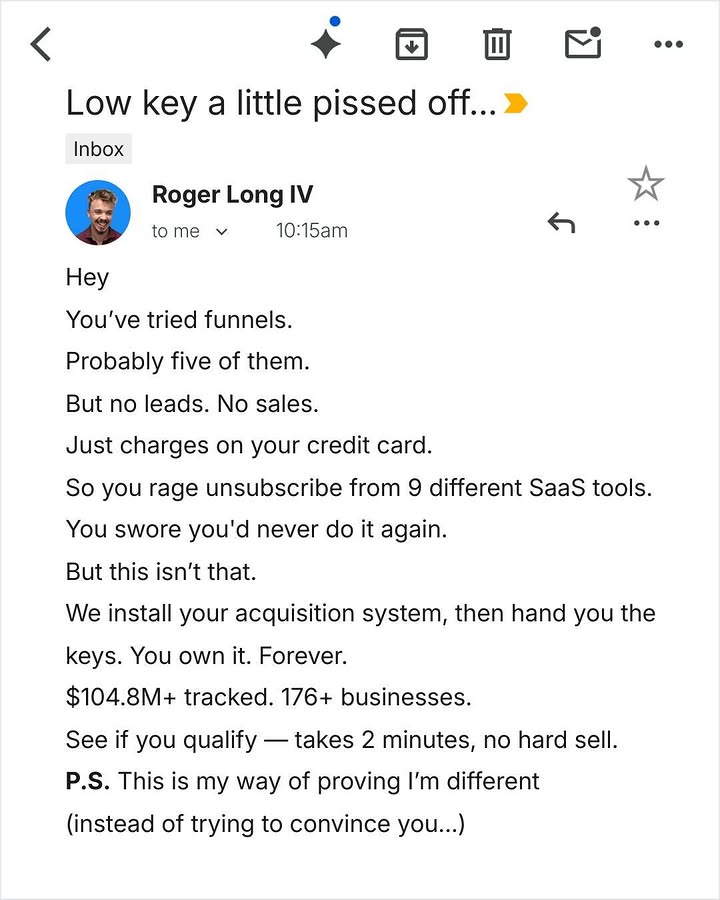Open the top-right three-dot overflow menu
Viewport: 720px width, 900px height.
[669, 44]
